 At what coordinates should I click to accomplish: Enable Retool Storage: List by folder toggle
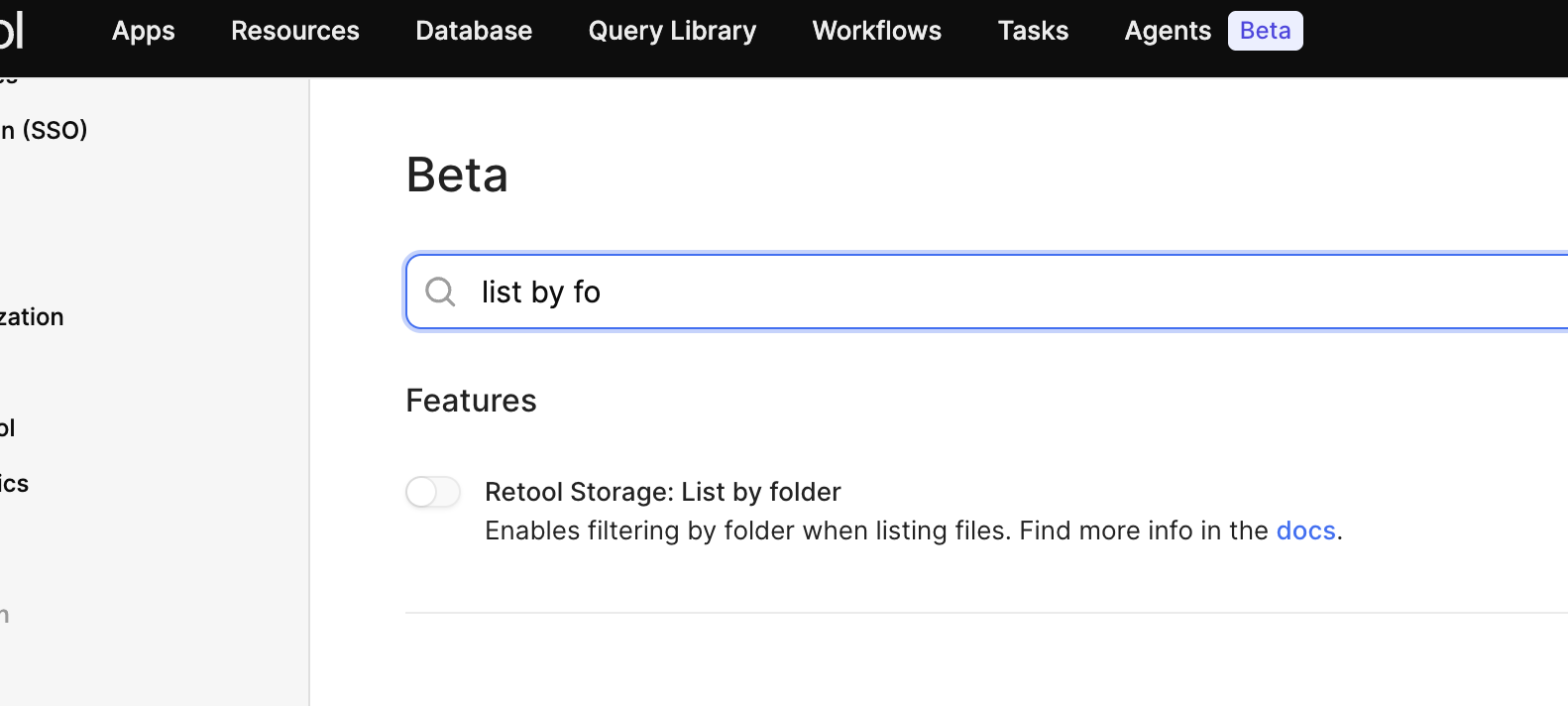(x=433, y=492)
